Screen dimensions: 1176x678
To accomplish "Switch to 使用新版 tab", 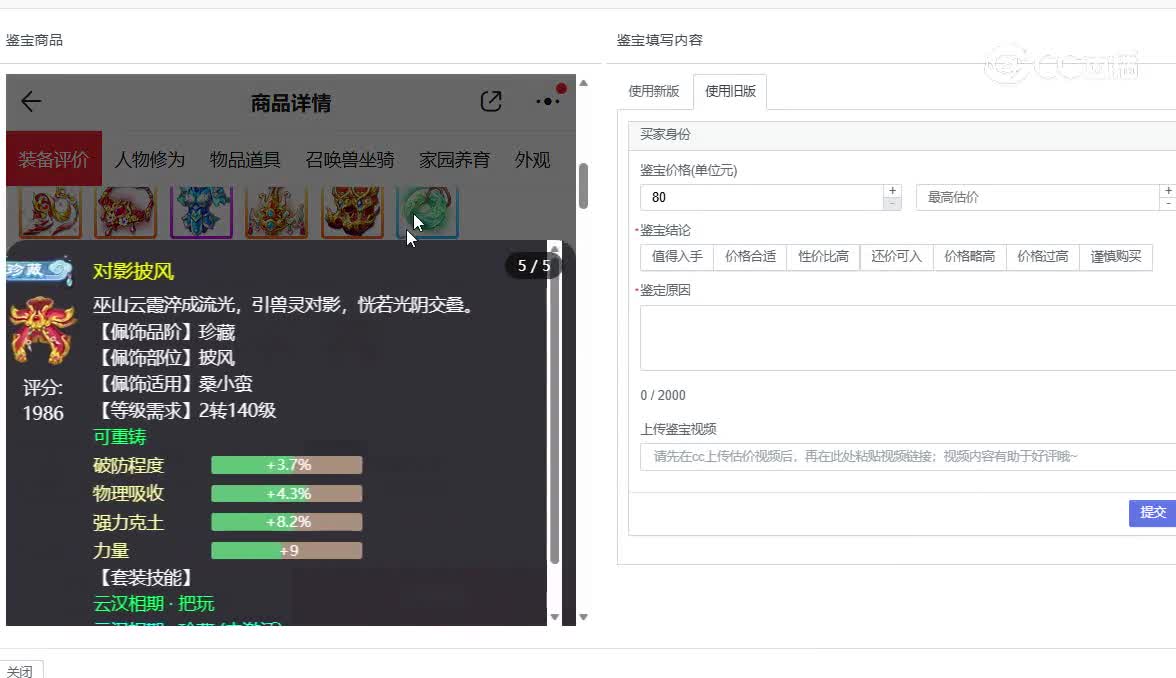I will 654,92.
